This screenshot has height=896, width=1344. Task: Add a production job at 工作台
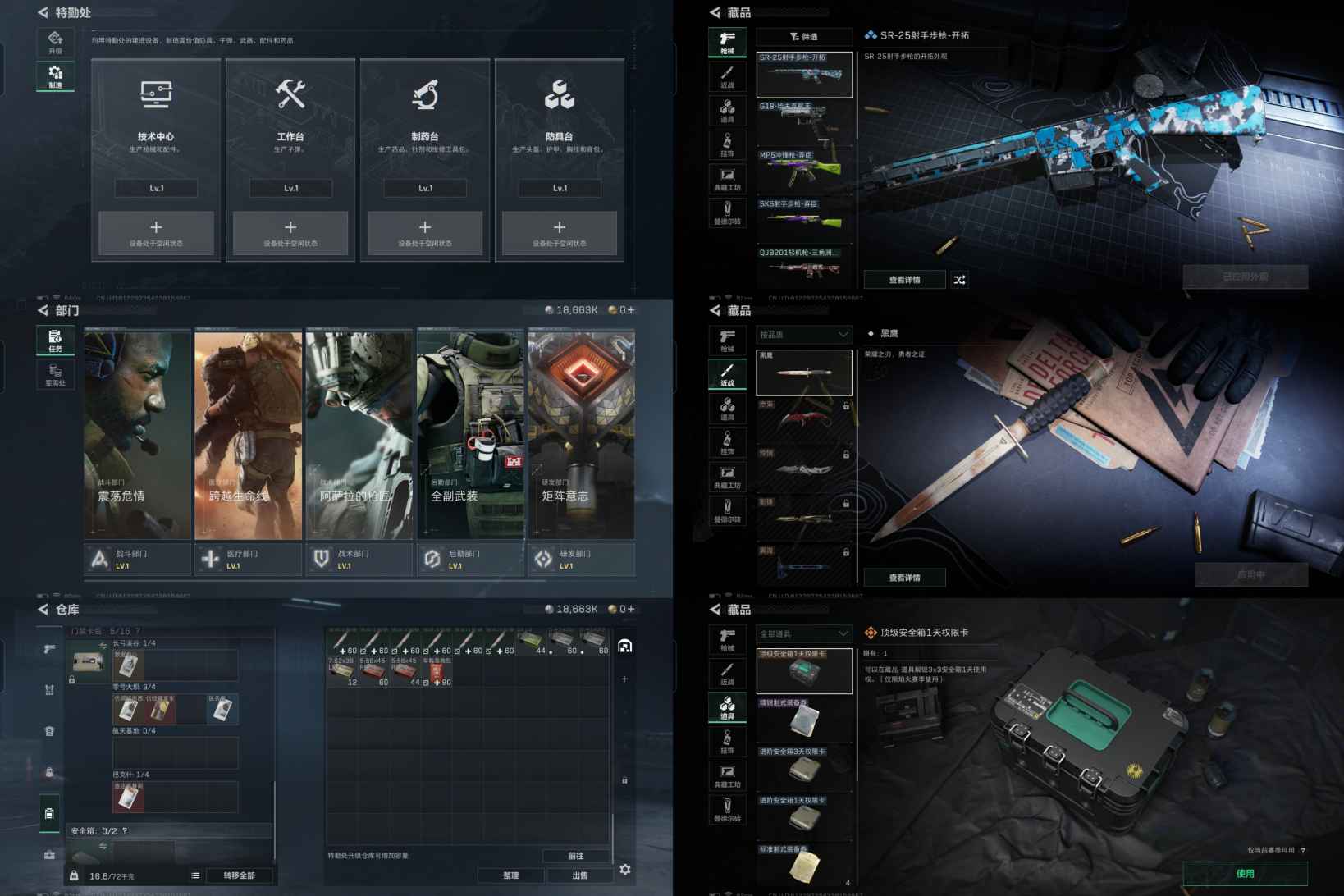point(290,232)
